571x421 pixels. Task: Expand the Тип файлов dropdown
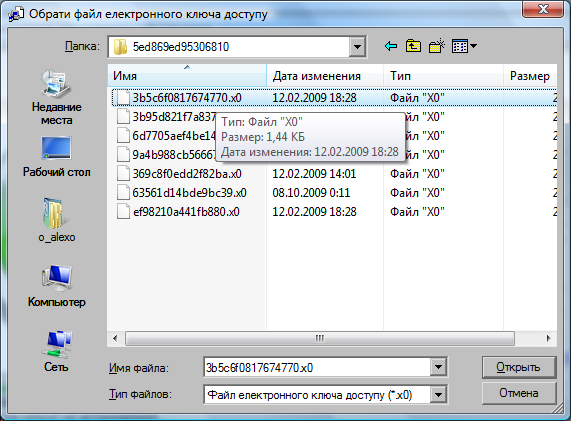click(x=438, y=395)
